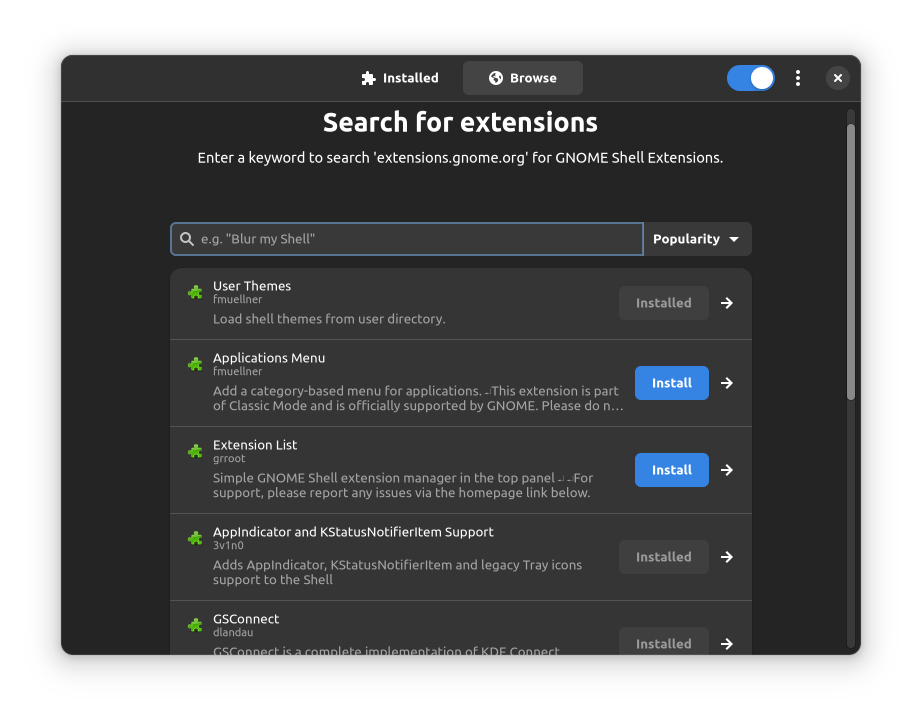The height and width of the screenshot is (722, 922).
Task: Click the Extension List puzzle icon
Action: pyautogui.click(x=195, y=451)
